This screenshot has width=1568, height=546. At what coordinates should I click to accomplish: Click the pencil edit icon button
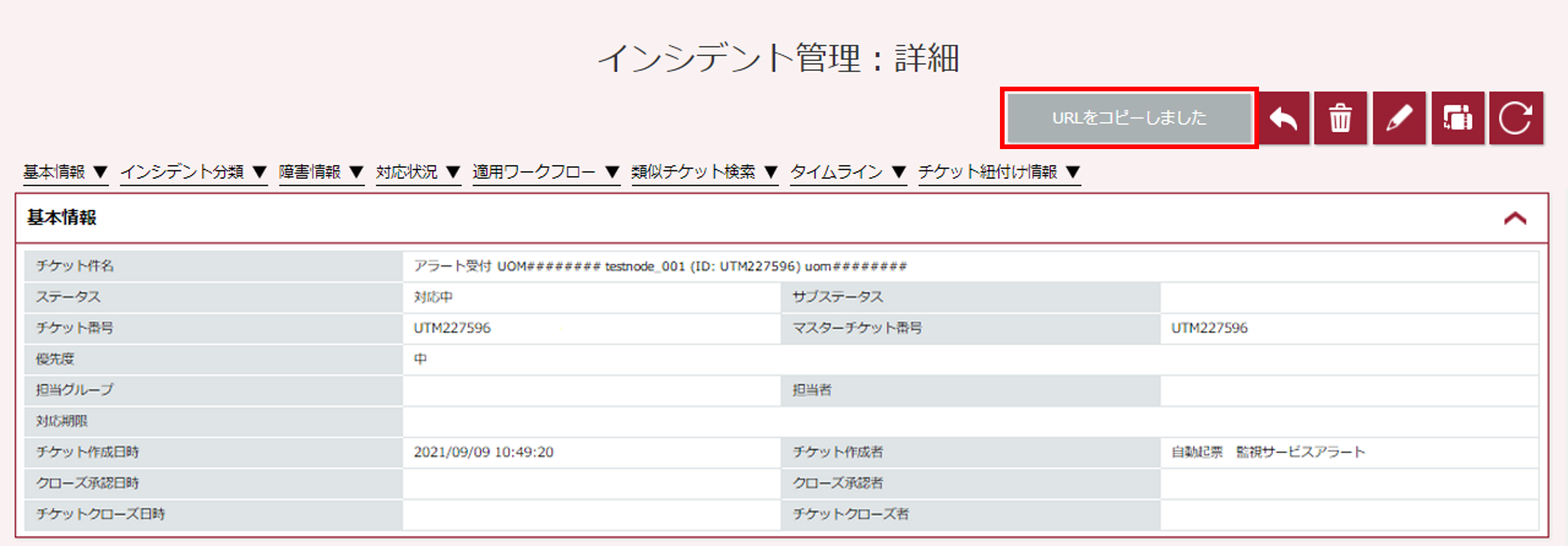pyautogui.click(x=1399, y=118)
